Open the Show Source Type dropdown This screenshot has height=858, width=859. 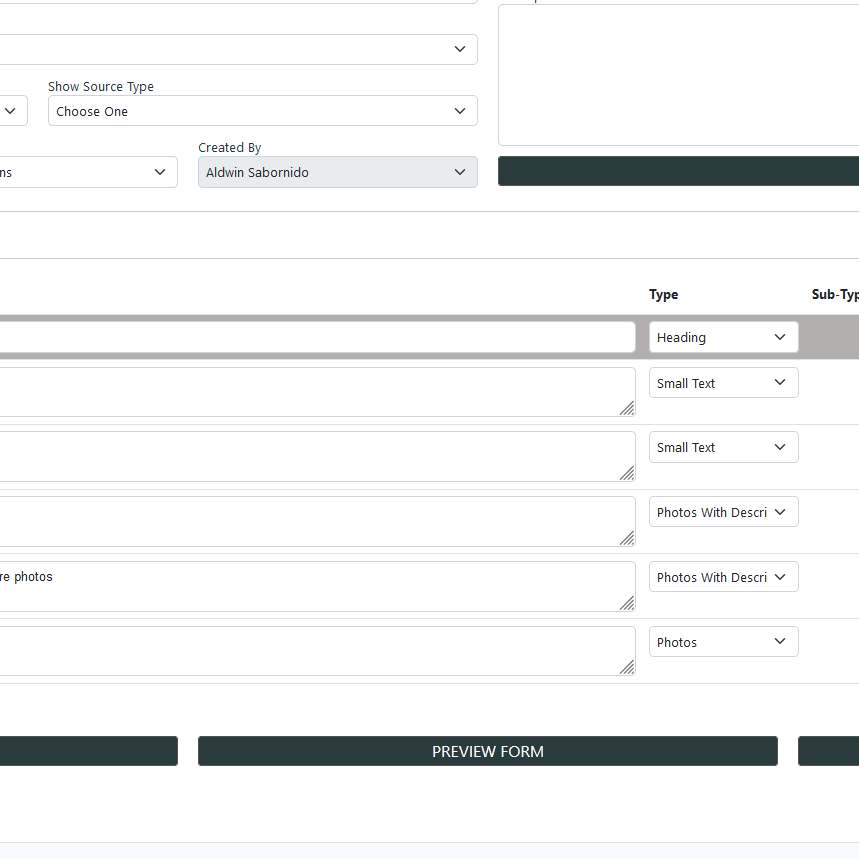click(x=262, y=111)
